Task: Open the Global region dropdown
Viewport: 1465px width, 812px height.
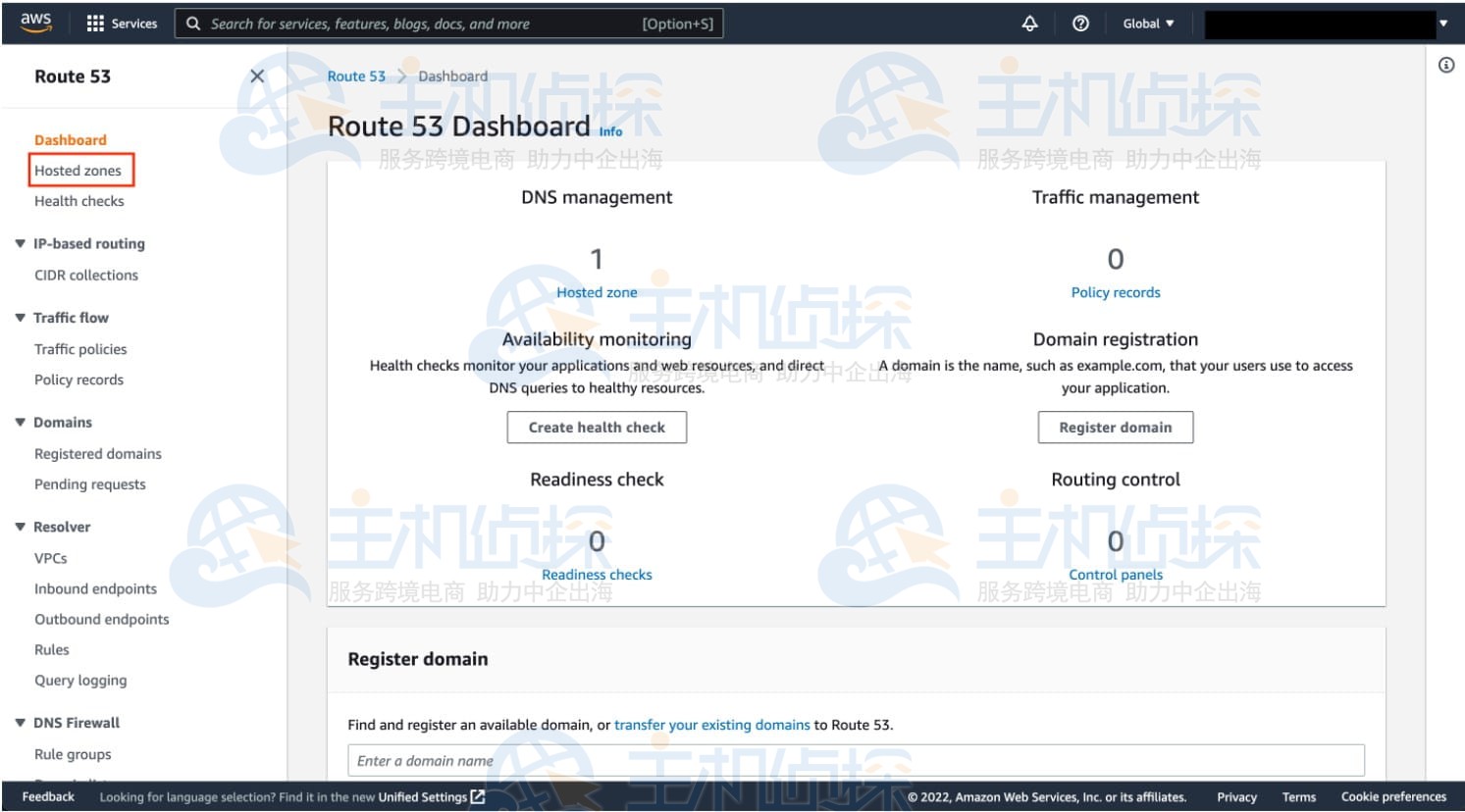Action: coord(1148,24)
